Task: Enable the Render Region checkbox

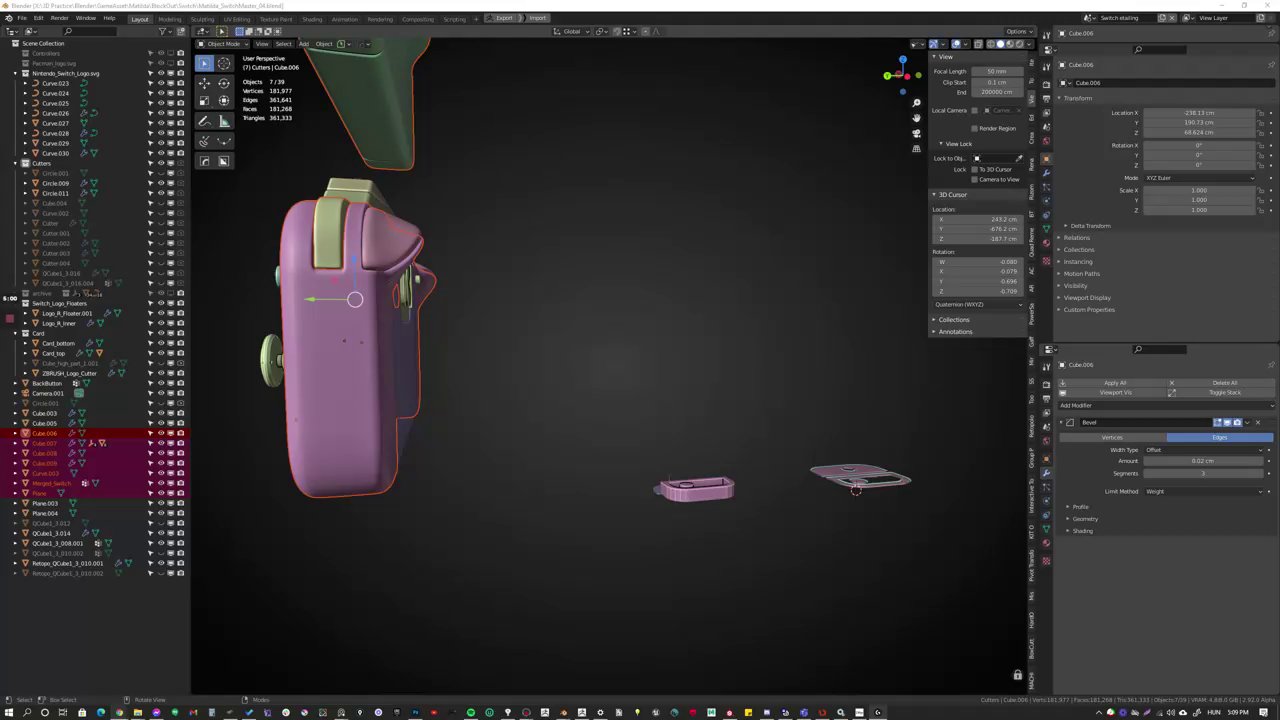Action: click(974, 128)
